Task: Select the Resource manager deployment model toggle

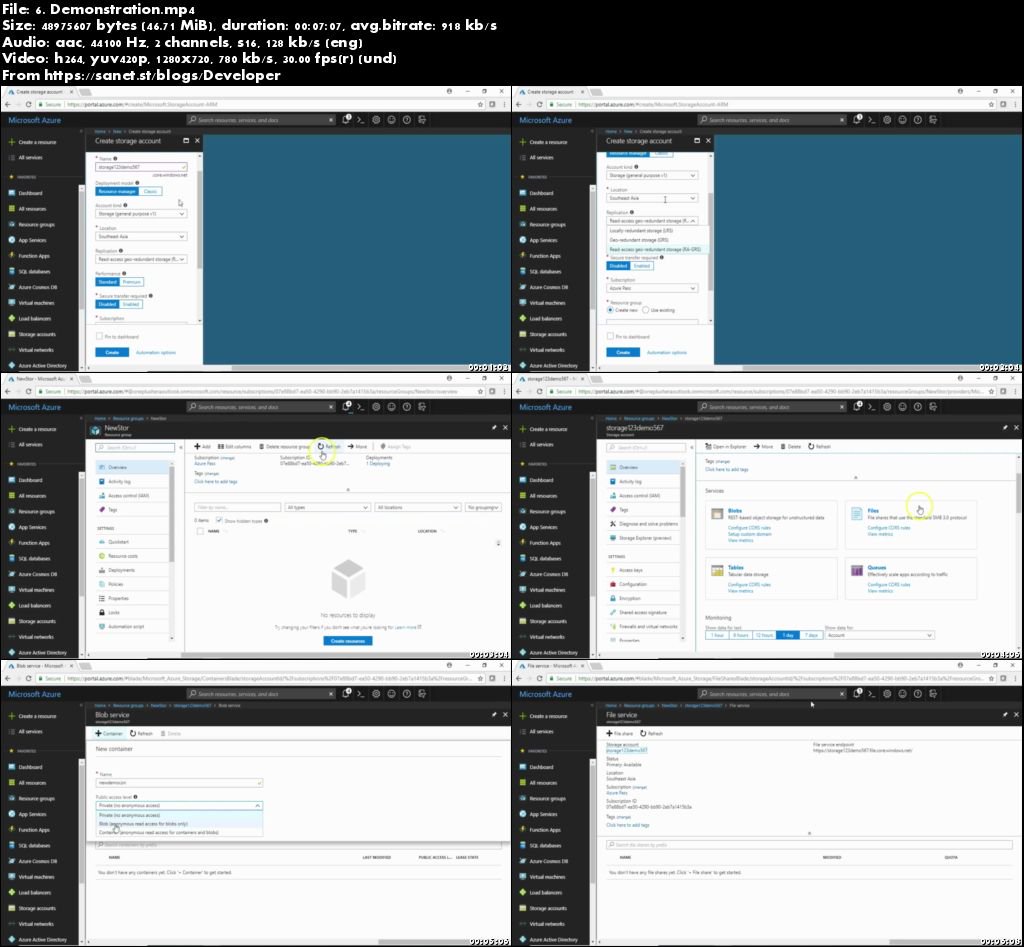Action: click(x=117, y=191)
